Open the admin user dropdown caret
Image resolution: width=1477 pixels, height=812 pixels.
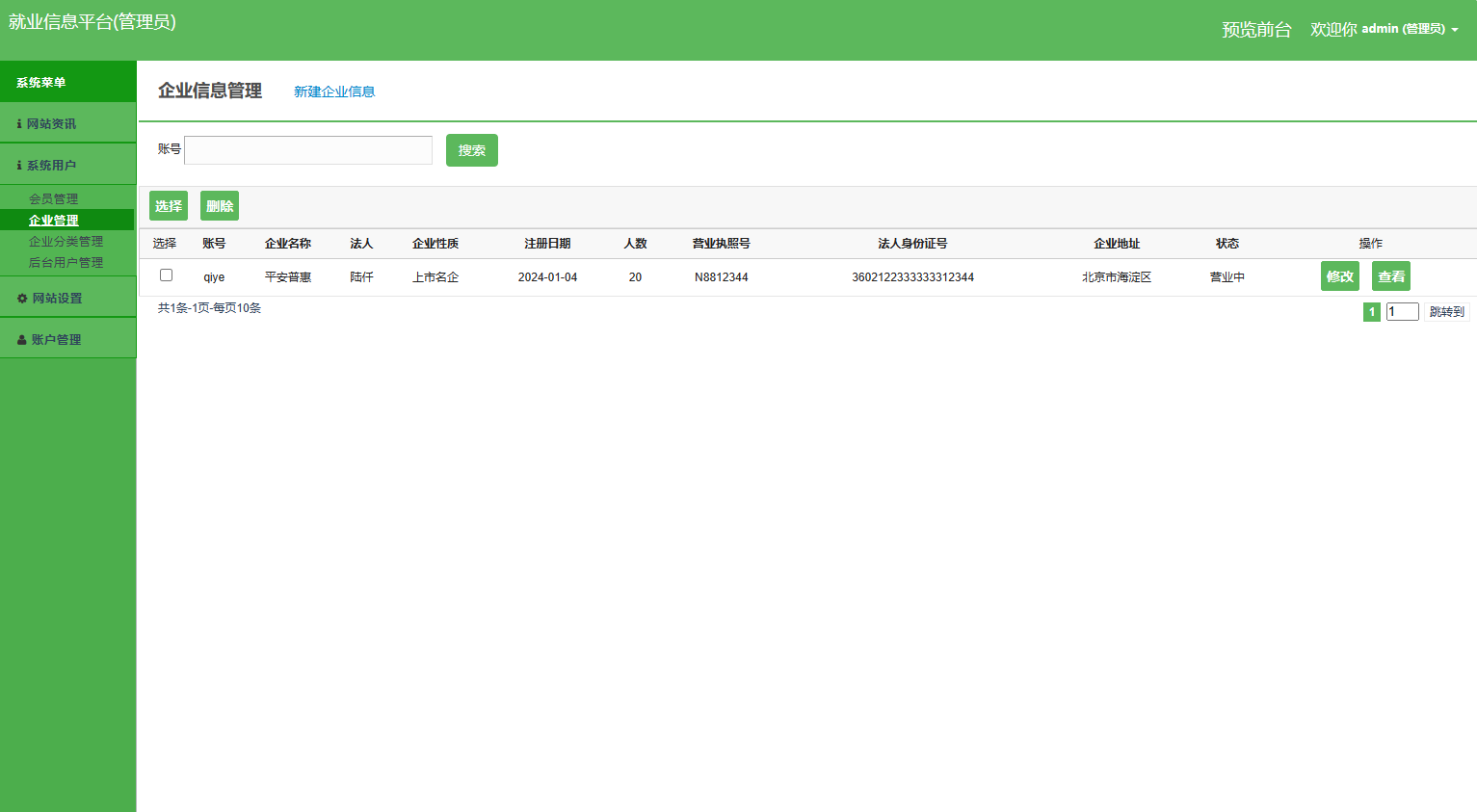[1455, 30]
